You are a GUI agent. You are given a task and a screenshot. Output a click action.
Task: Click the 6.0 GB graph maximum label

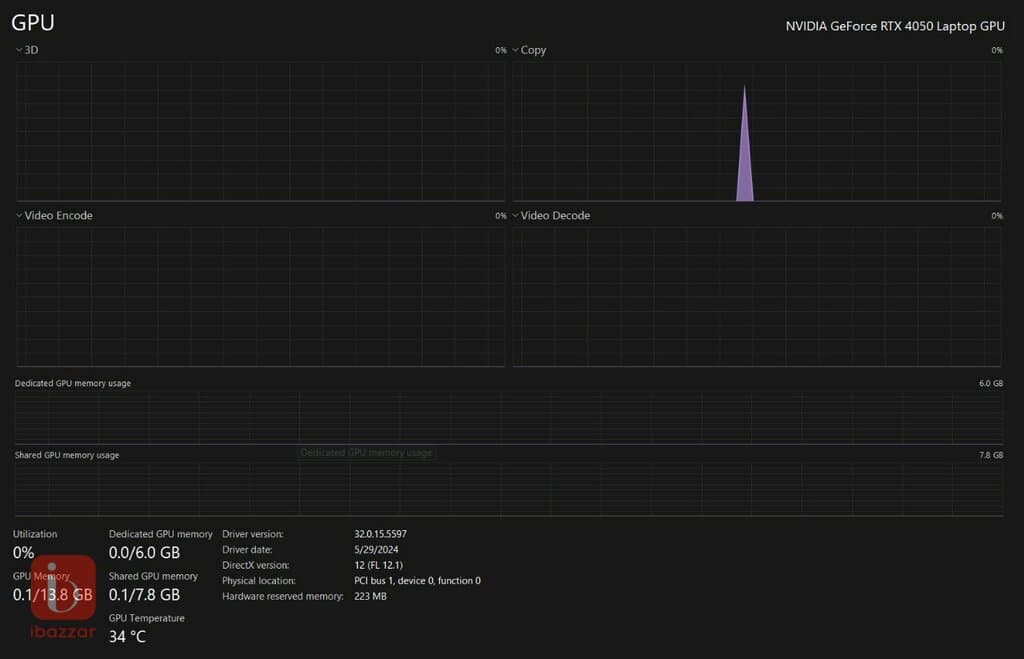991,383
